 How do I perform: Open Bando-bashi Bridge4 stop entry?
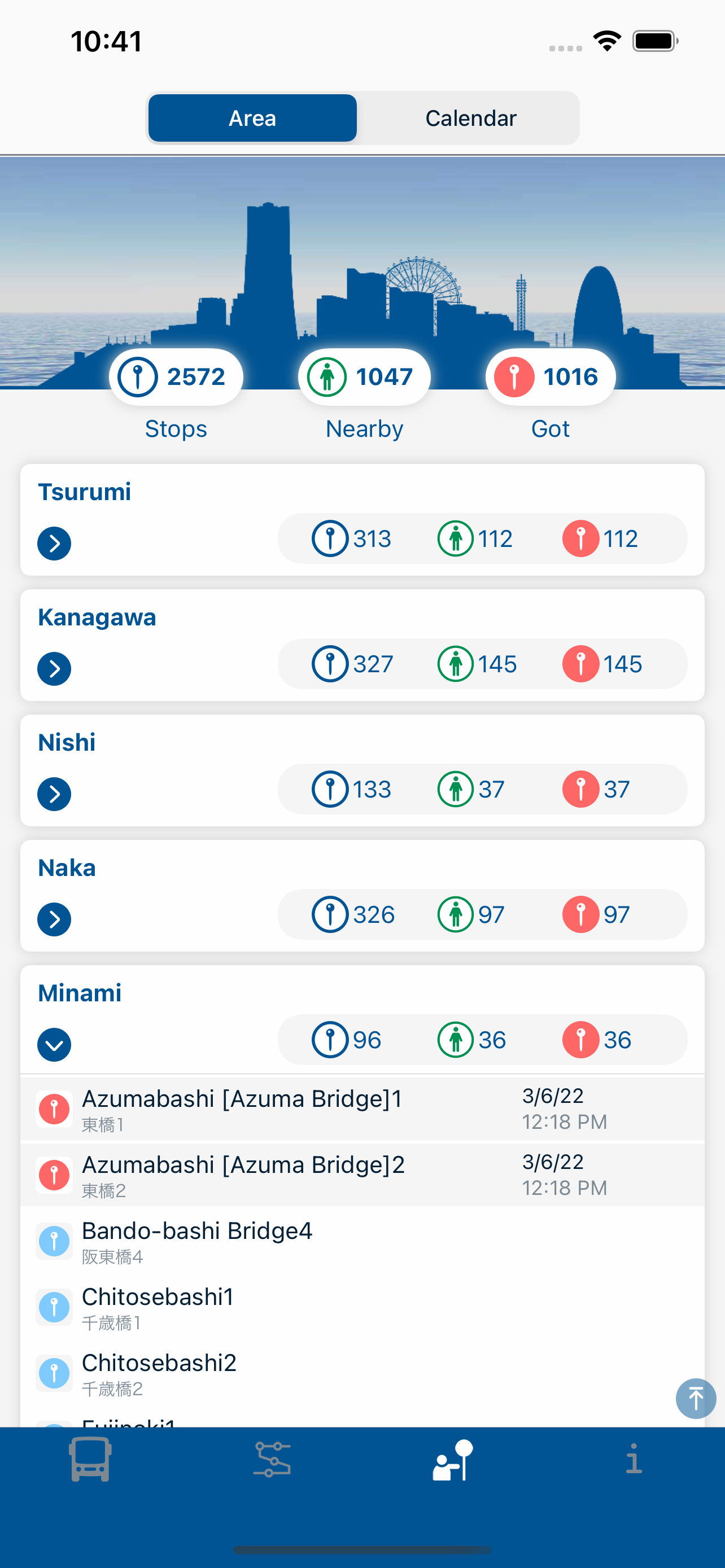[362, 1241]
